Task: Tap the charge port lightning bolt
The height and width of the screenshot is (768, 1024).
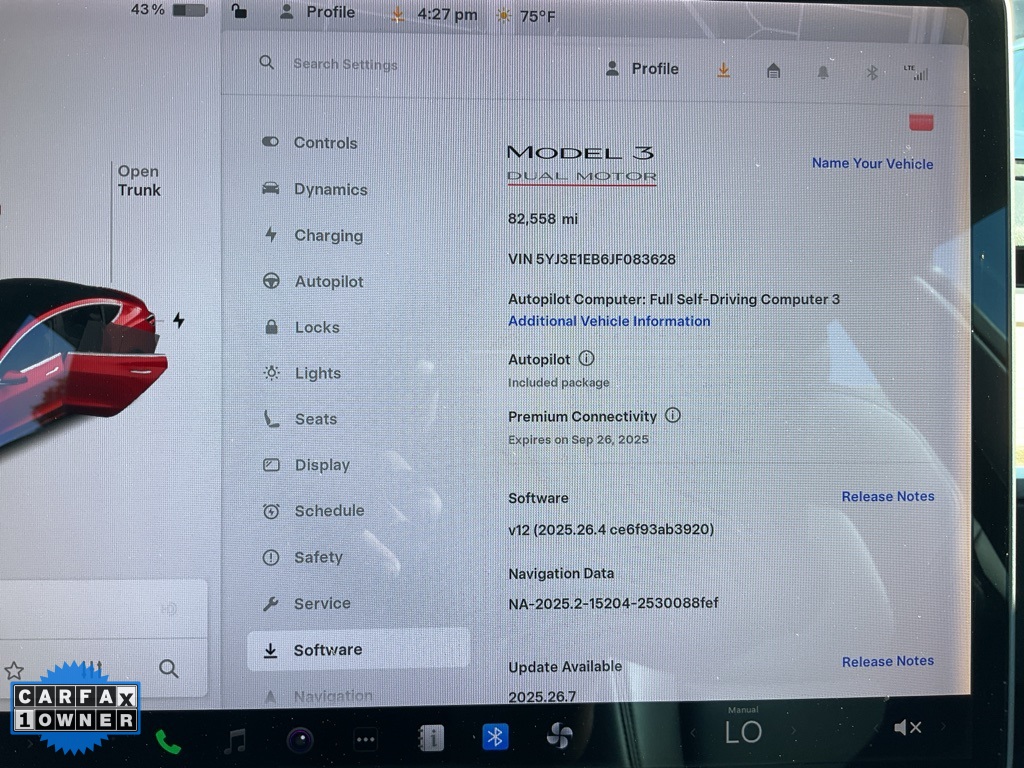Action: pos(178,320)
